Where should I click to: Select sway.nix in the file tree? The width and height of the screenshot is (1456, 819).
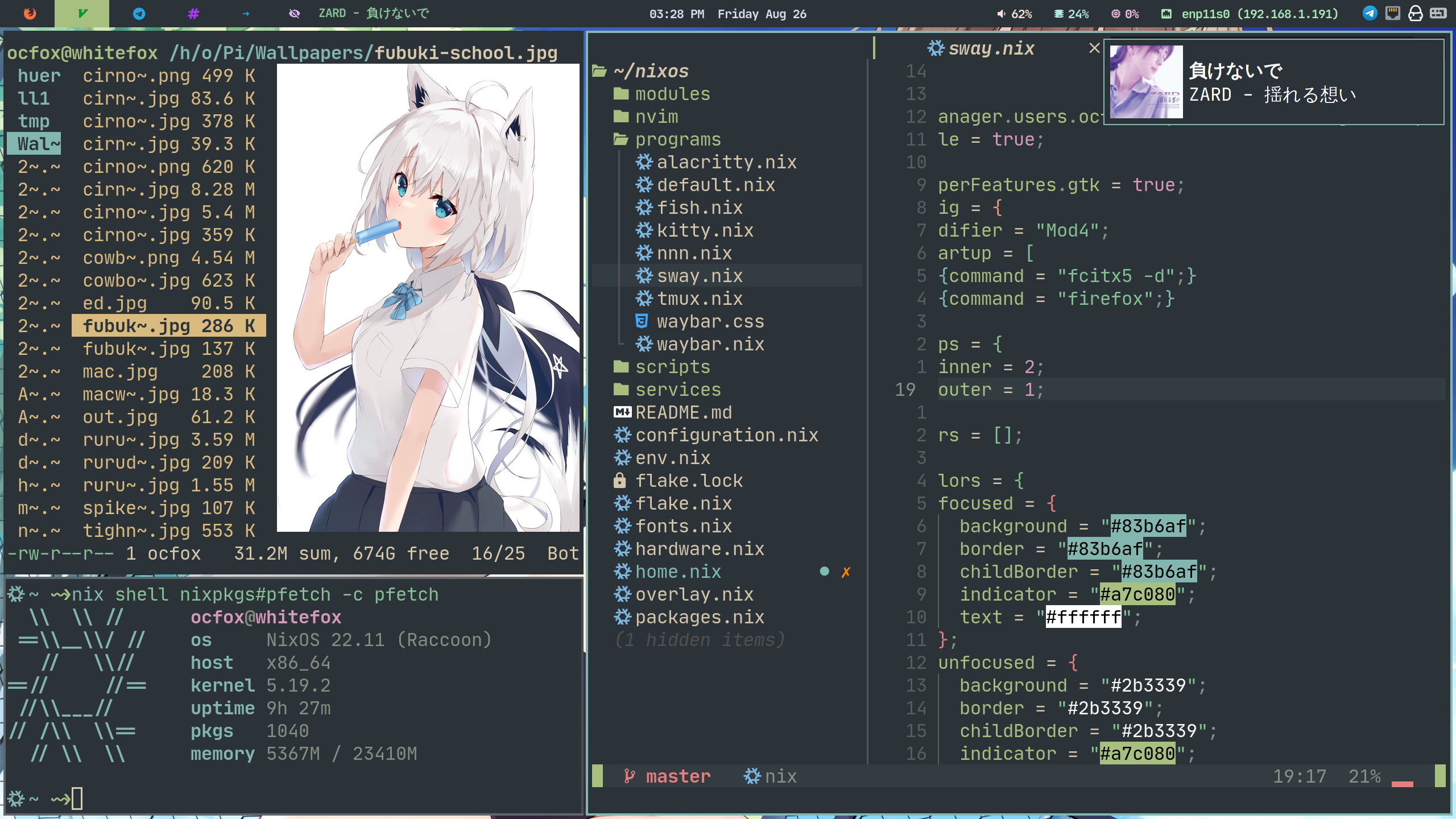click(689, 276)
